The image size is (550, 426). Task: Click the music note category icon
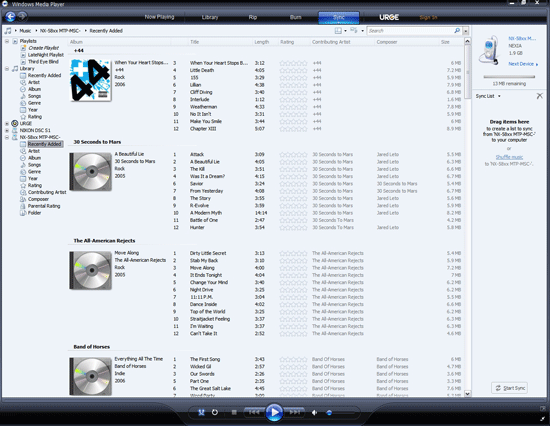(8, 31)
